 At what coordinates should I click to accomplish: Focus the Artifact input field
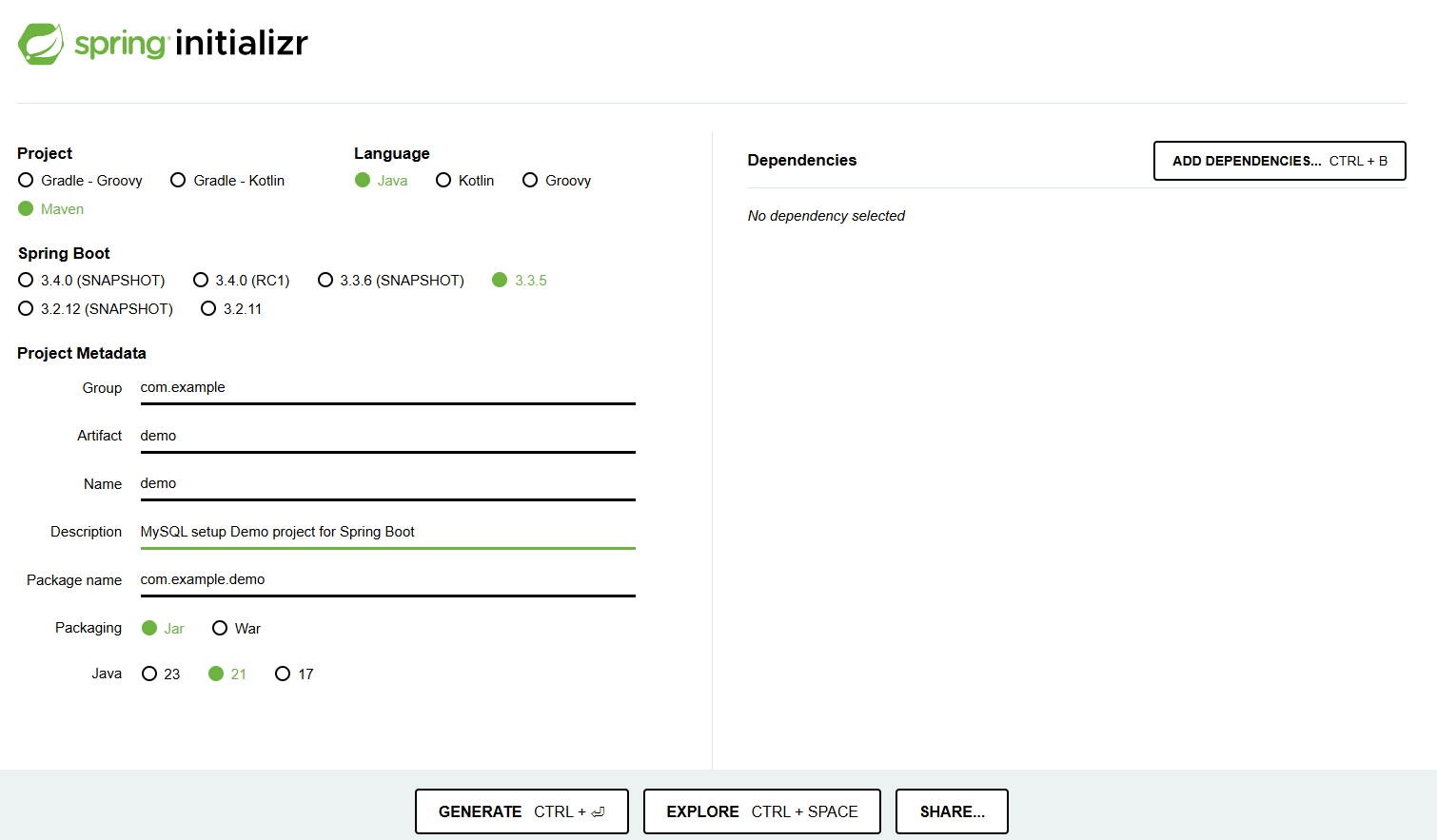tap(387, 437)
